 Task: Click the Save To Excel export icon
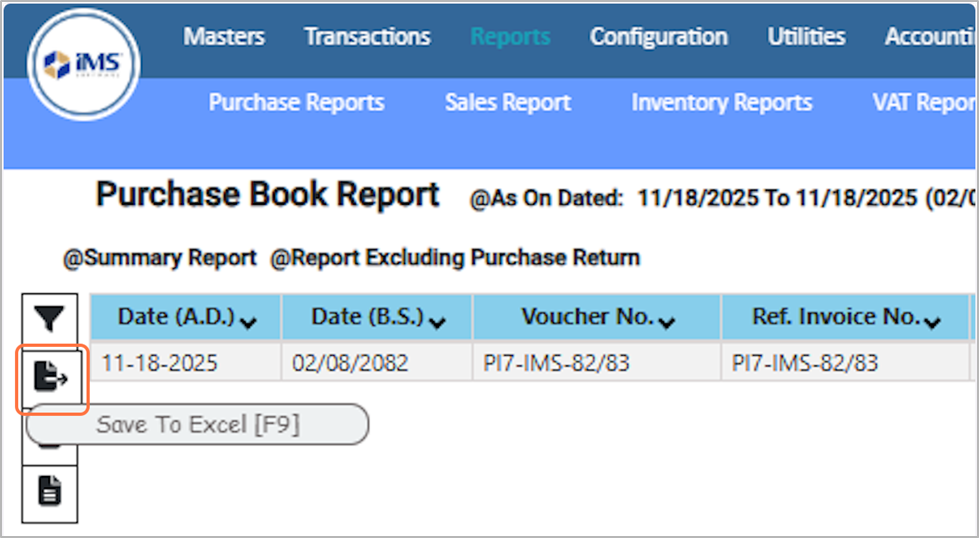51,376
